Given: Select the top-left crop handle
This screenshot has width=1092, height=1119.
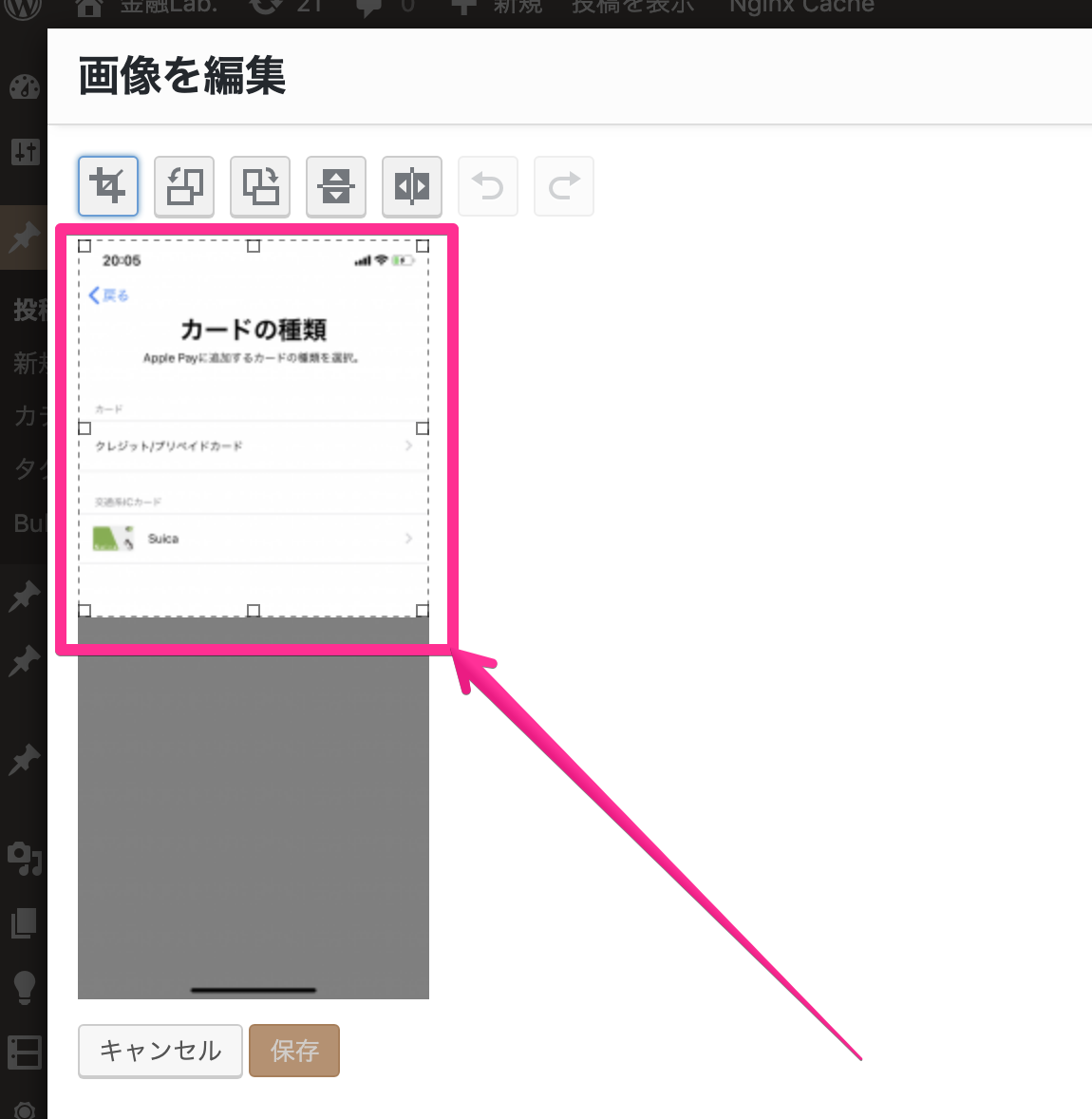Looking at the screenshot, I should [85, 246].
